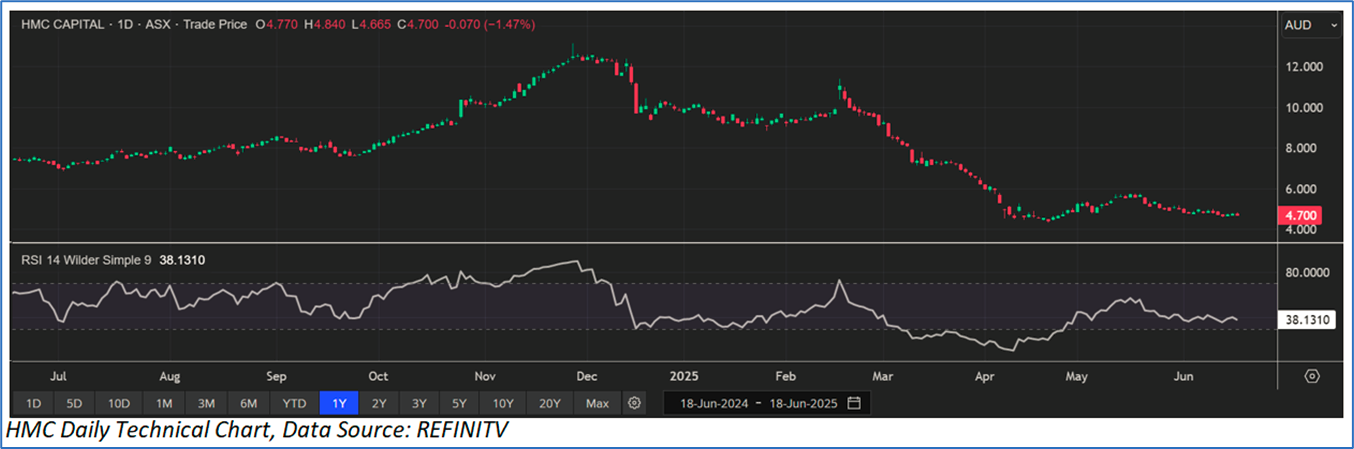Viewport: 1354px width, 449px height.
Task: Click the calendar icon beside the date range
Action: pos(853,403)
